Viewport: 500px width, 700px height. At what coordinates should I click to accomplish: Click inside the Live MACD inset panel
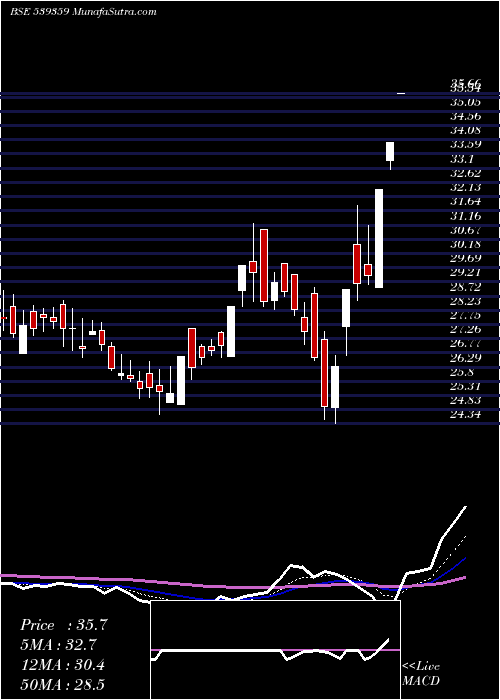(275, 650)
